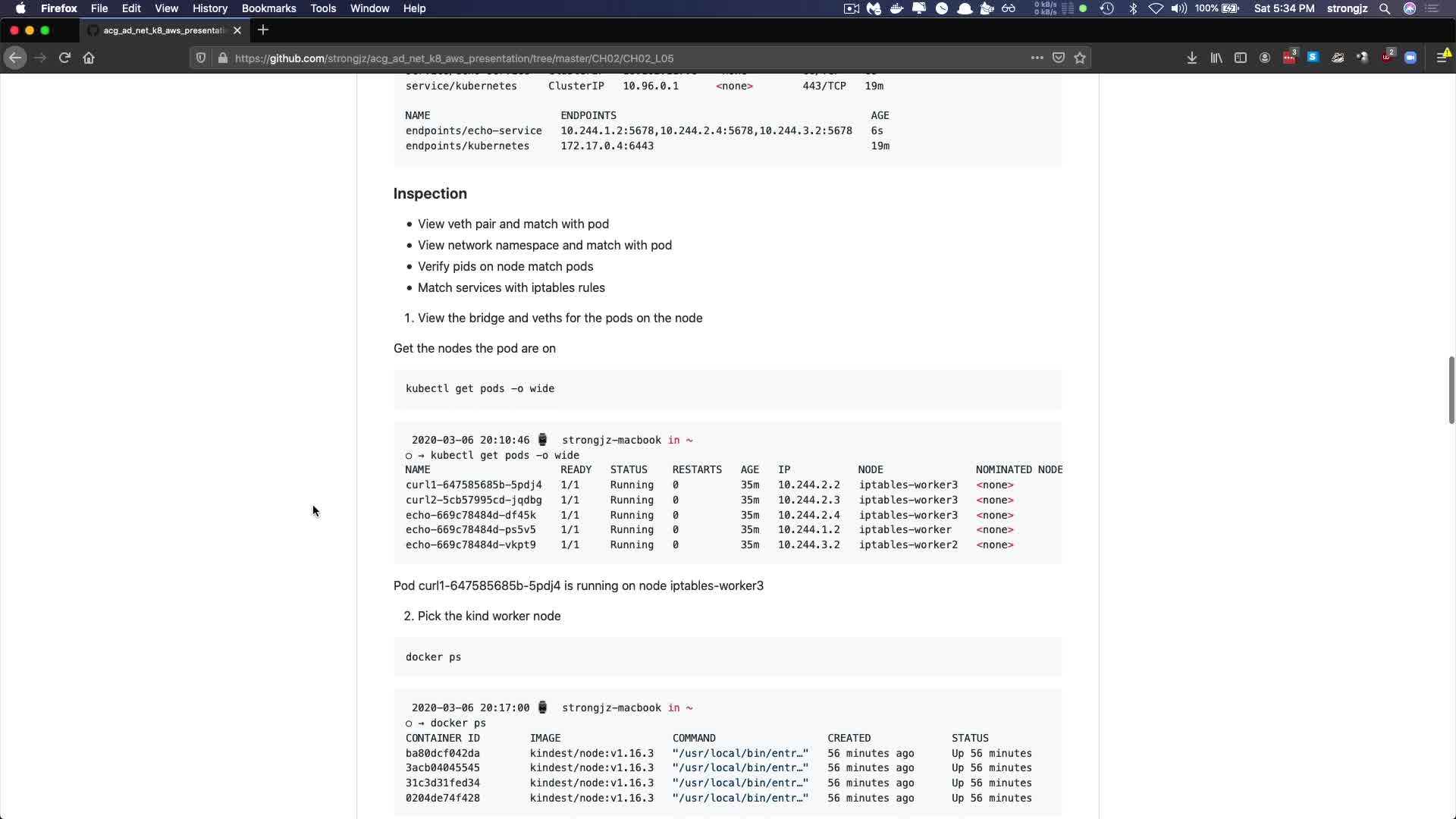This screenshot has height=819, width=1456.
Task: Click the vertical page scrollbar thumb
Action: tap(1451, 390)
